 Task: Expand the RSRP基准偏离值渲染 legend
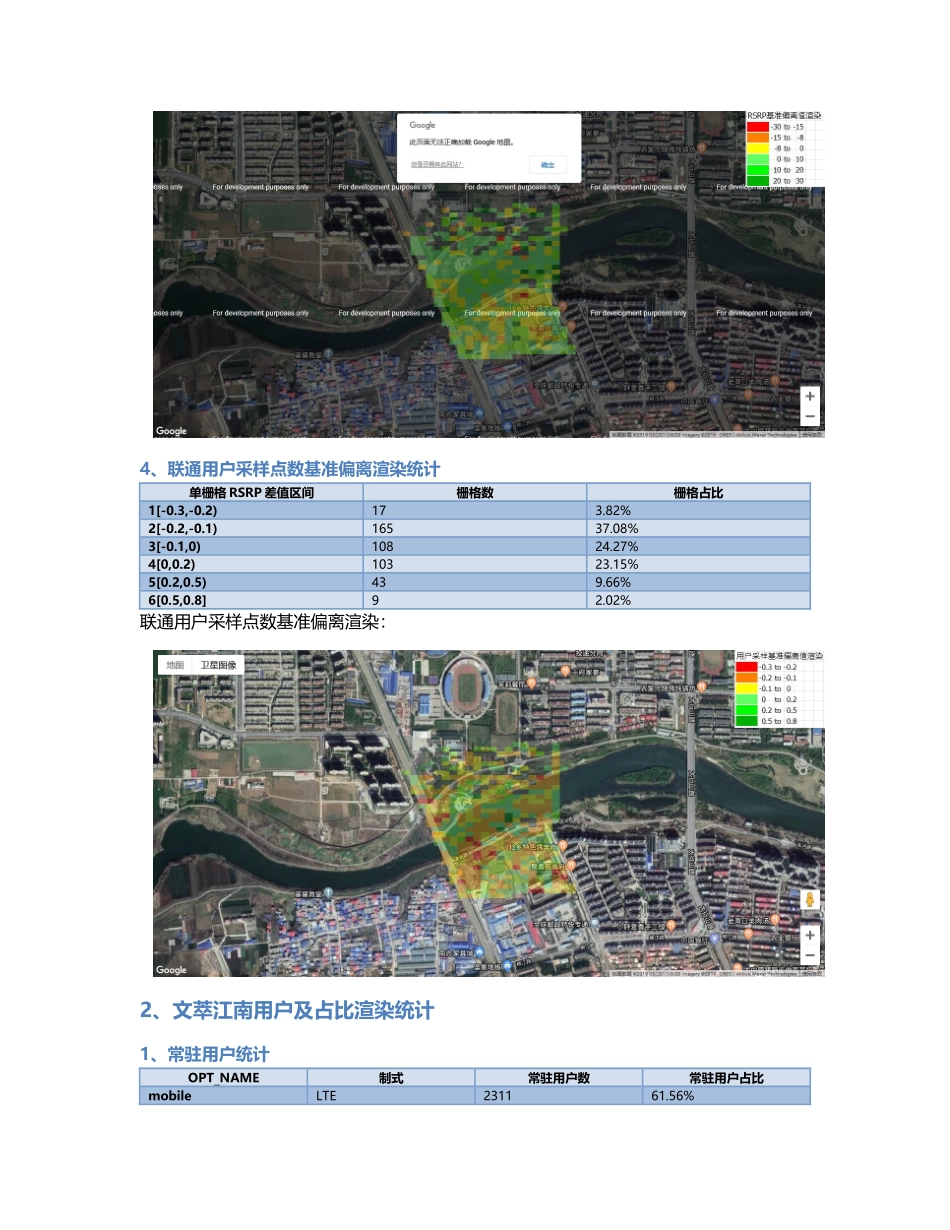[x=782, y=114]
